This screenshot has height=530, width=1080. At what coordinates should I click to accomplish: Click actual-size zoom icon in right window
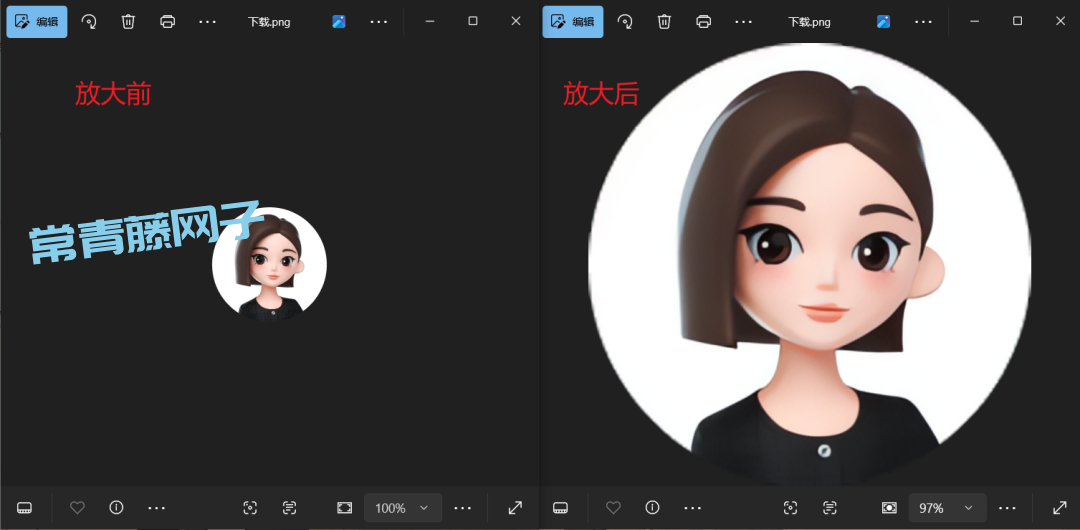(x=889, y=508)
